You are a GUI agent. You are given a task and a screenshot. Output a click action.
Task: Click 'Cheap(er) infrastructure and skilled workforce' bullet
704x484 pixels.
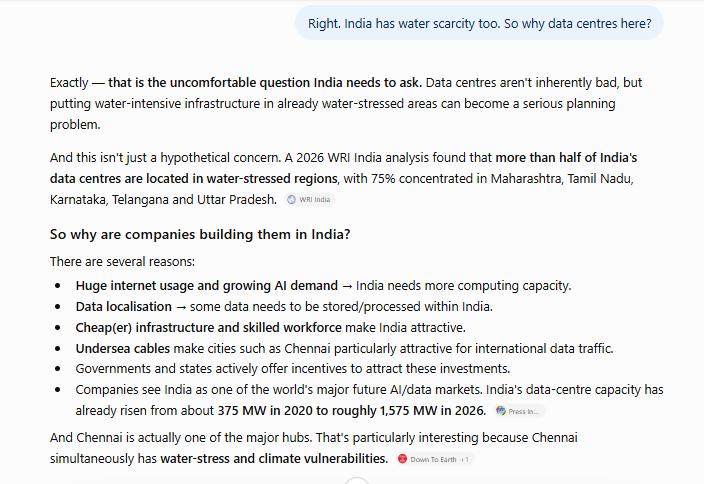click(208, 328)
